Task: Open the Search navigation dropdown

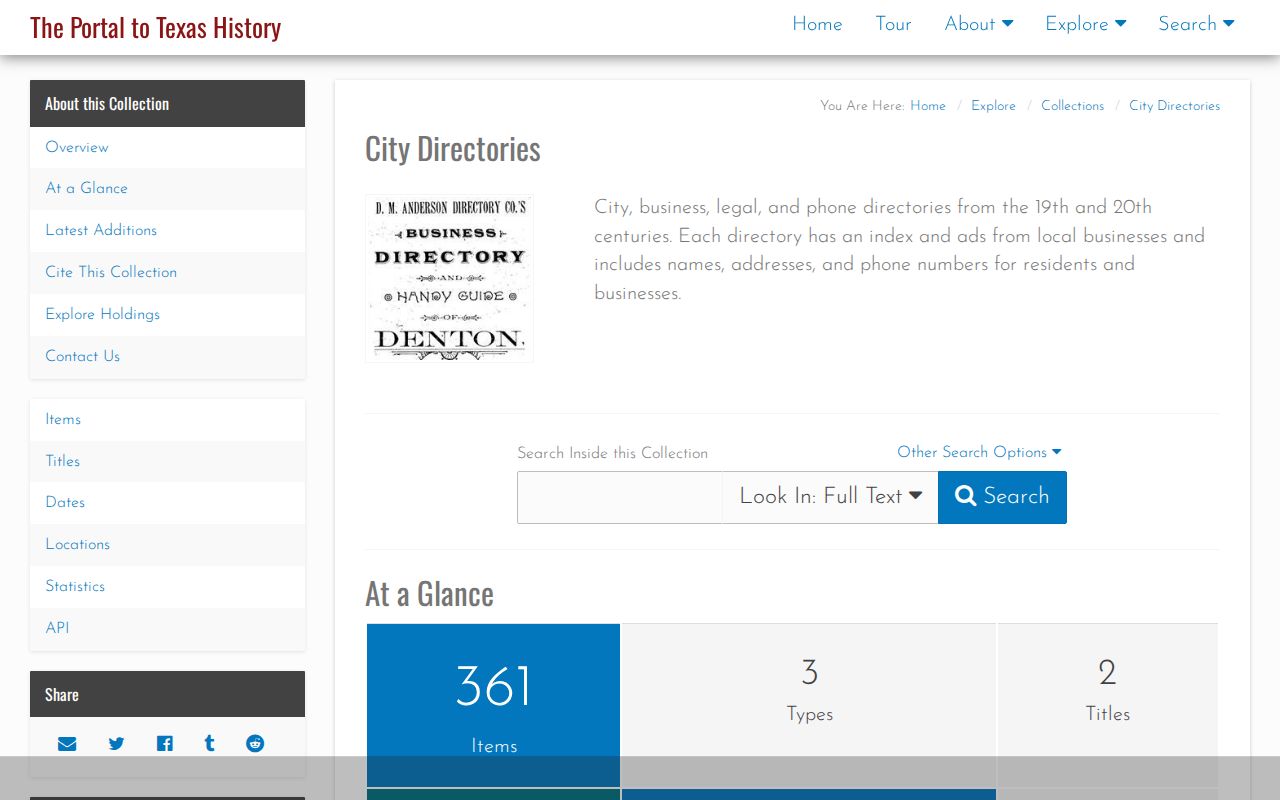Action: click(1196, 24)
